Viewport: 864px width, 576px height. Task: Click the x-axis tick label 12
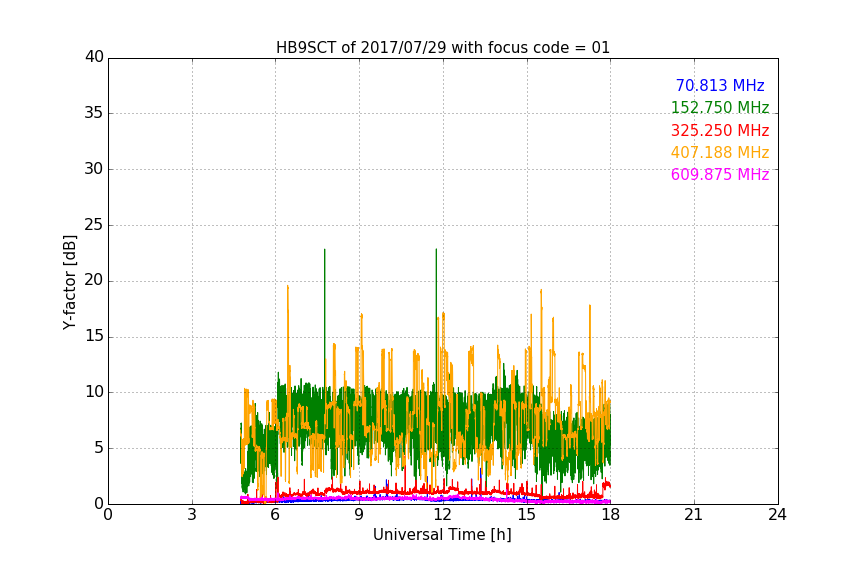coord(443,515)
